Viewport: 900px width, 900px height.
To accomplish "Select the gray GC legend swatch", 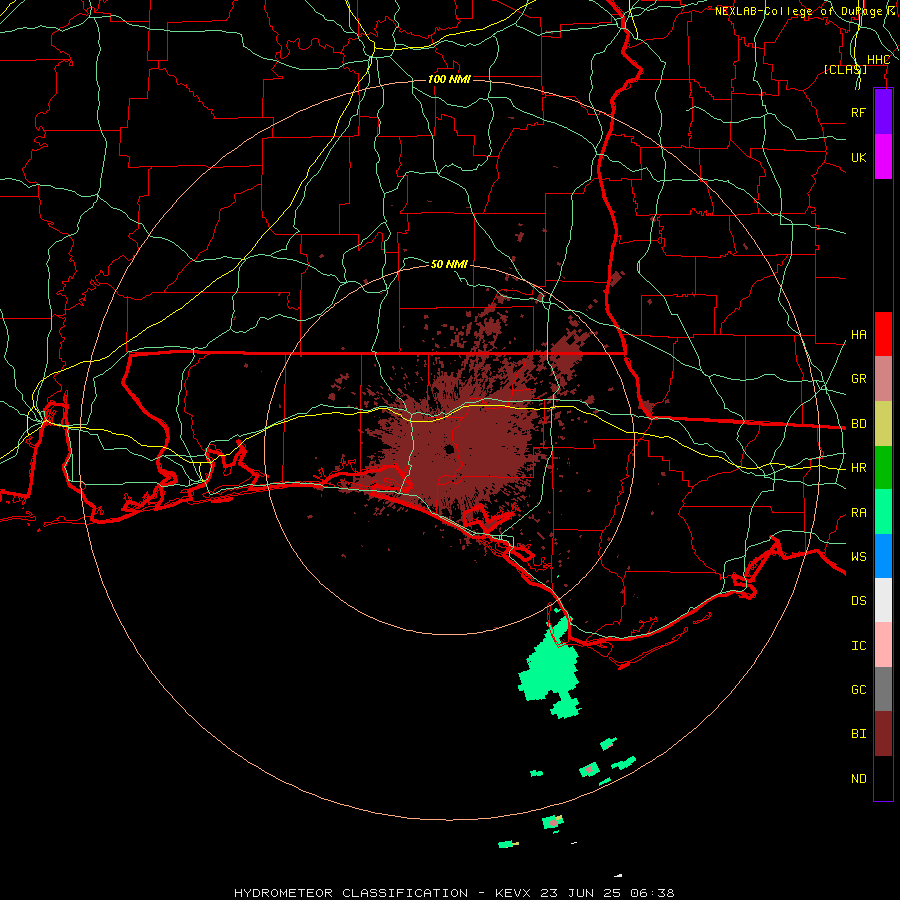I will pos(883,689).
